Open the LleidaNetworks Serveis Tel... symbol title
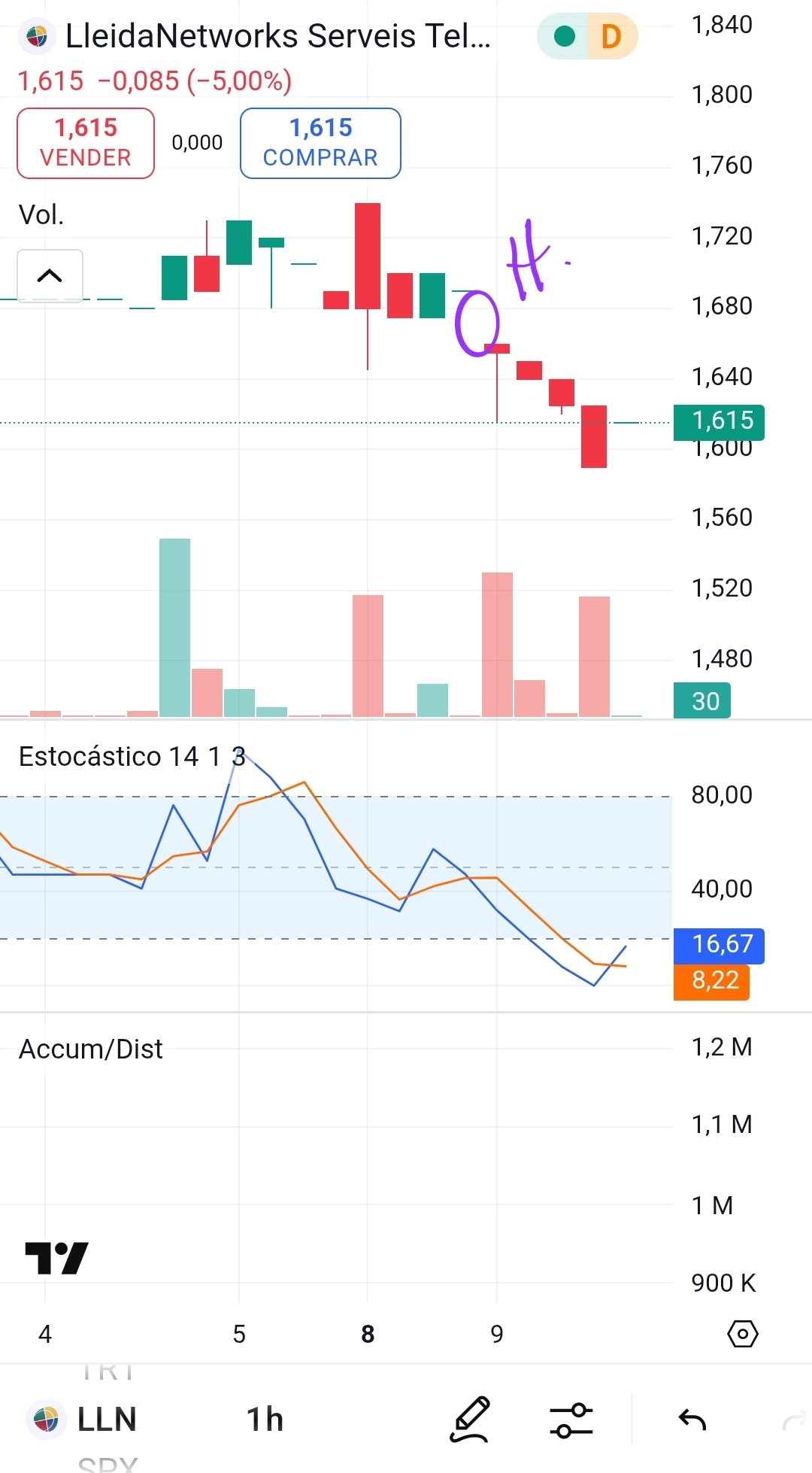The width and height of the screenshot is (812, 1473). (x=278, y=36)
